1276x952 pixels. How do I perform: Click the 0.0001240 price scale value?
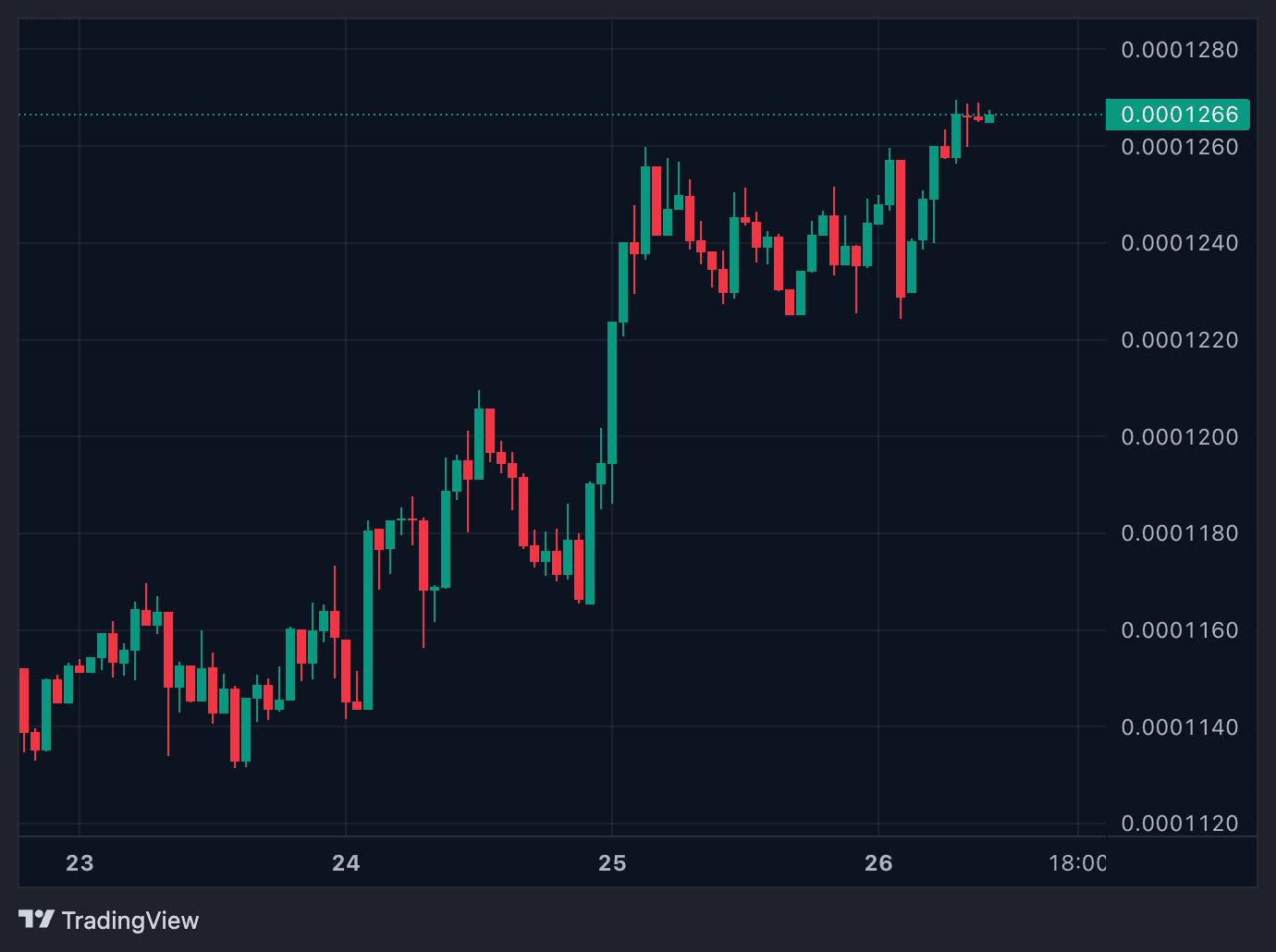tap(1179, 243)
